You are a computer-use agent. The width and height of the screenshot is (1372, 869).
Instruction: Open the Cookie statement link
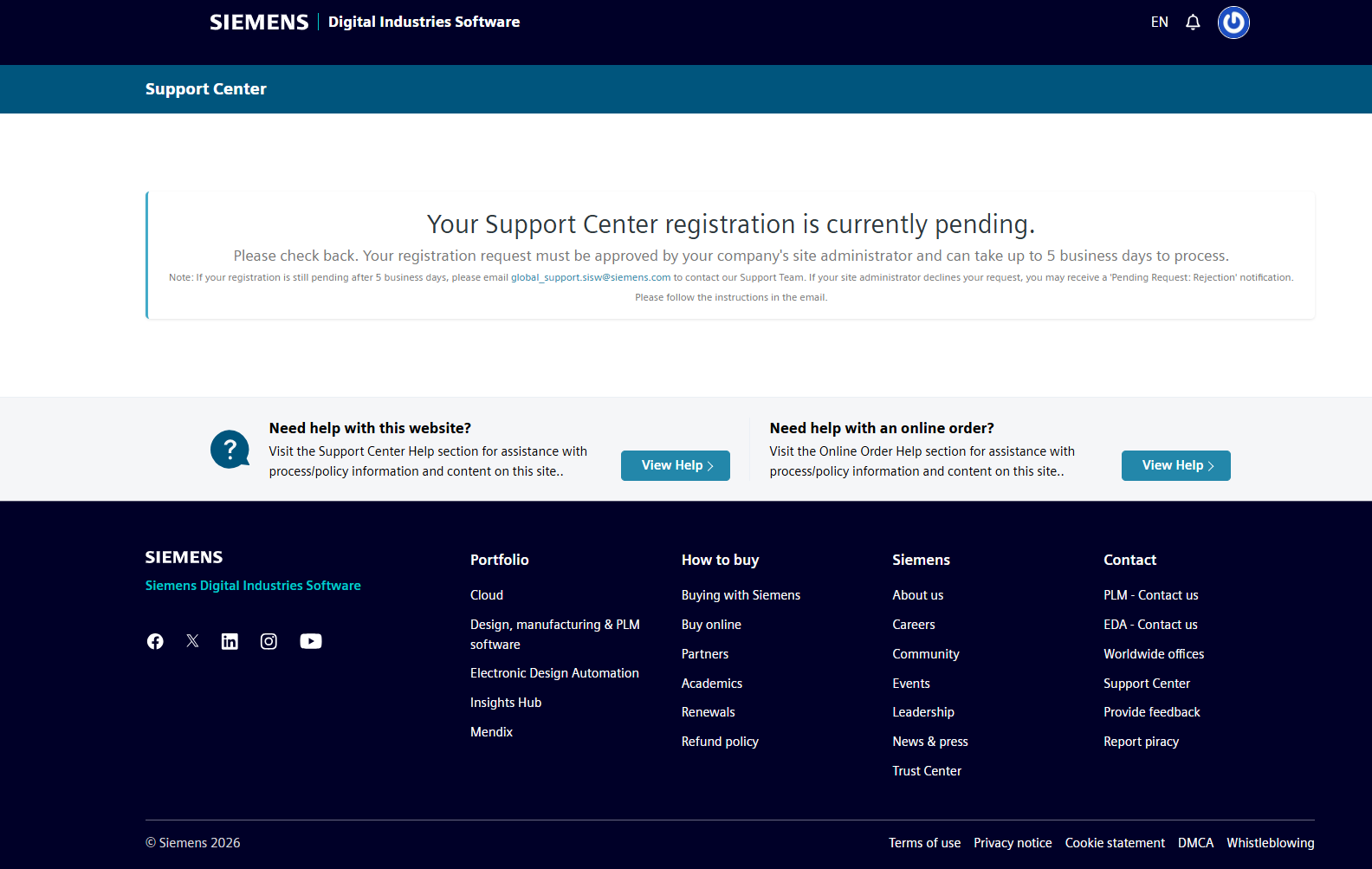(x=1115, y=843)
